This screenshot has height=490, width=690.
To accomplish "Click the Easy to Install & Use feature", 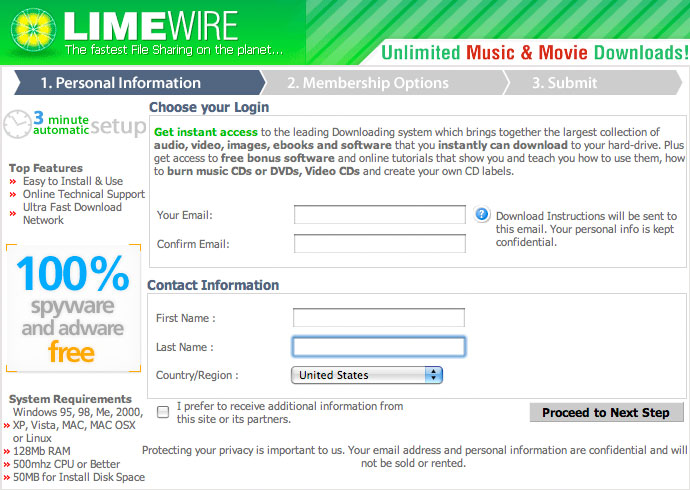I will coord(73,181).
